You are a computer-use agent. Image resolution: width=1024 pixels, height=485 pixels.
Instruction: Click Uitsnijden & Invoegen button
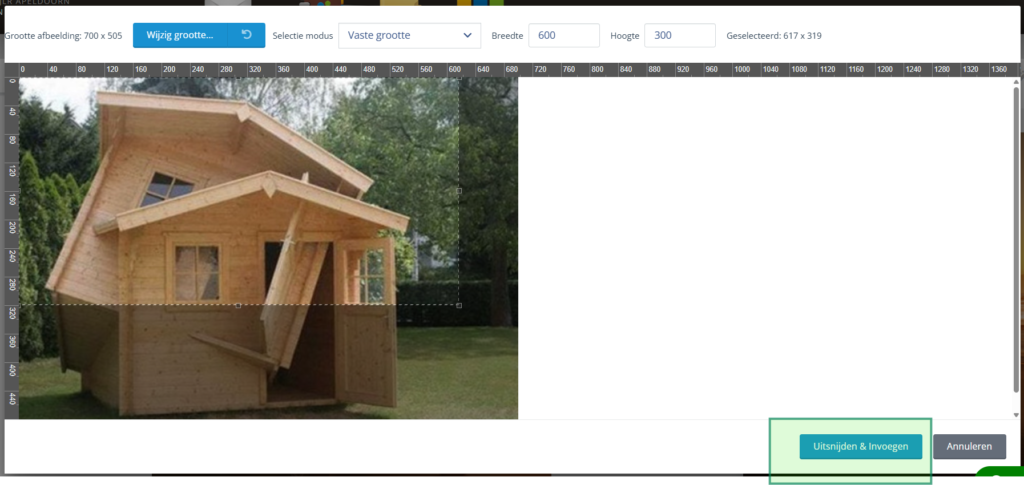click(x=861, y=446)
